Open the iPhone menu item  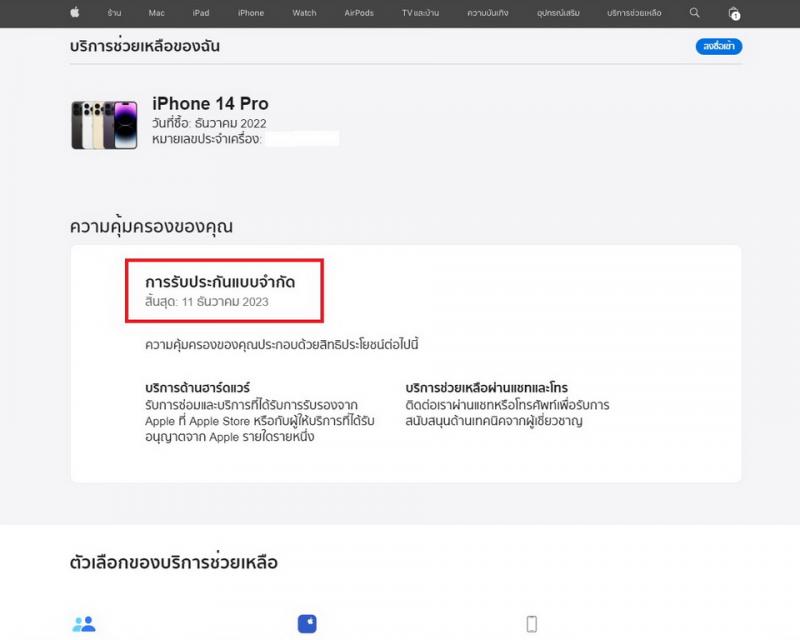(251, 13)
